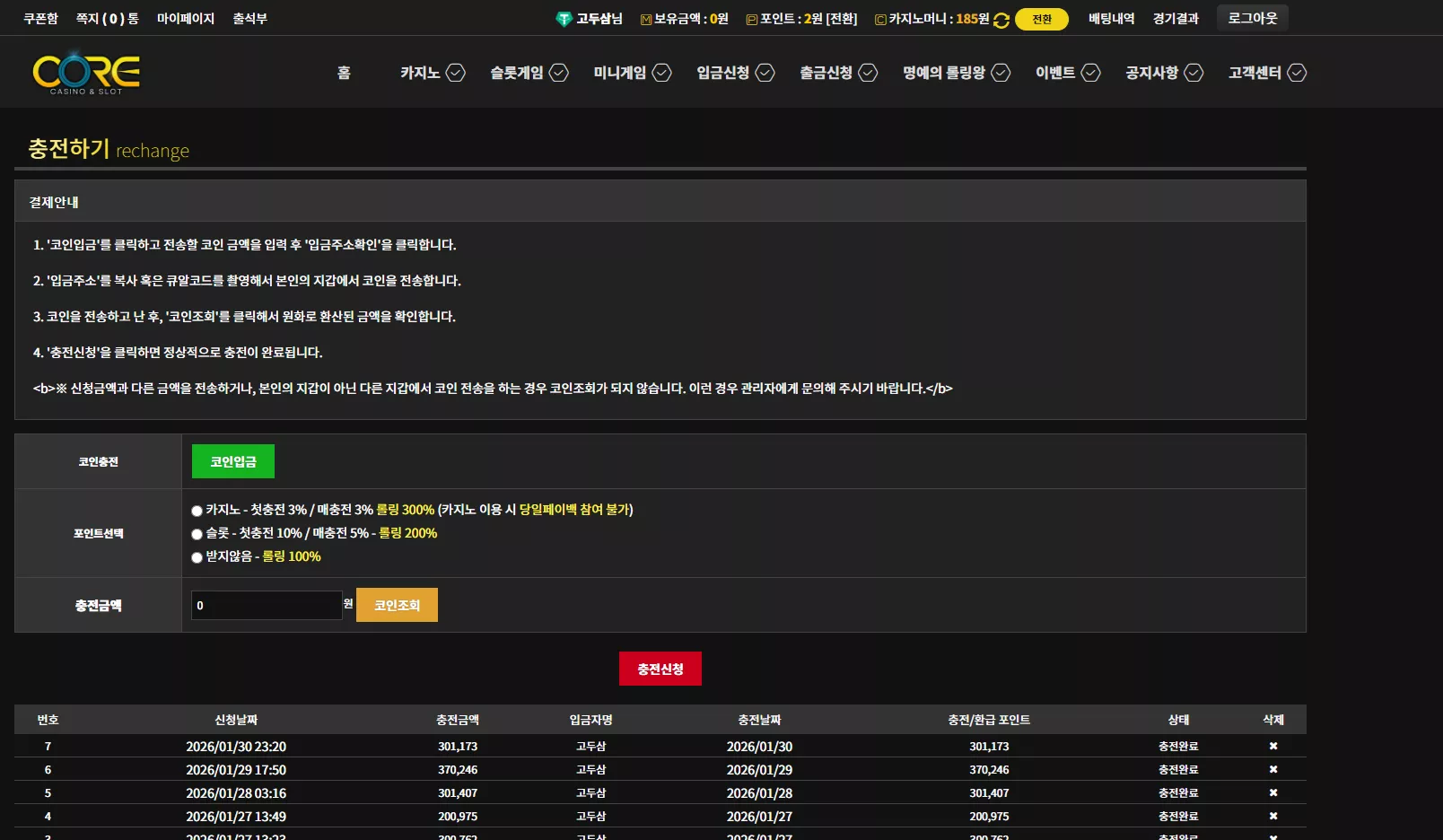
Task: Delete record row 4 with X icon
Action: click(1272, 816)
